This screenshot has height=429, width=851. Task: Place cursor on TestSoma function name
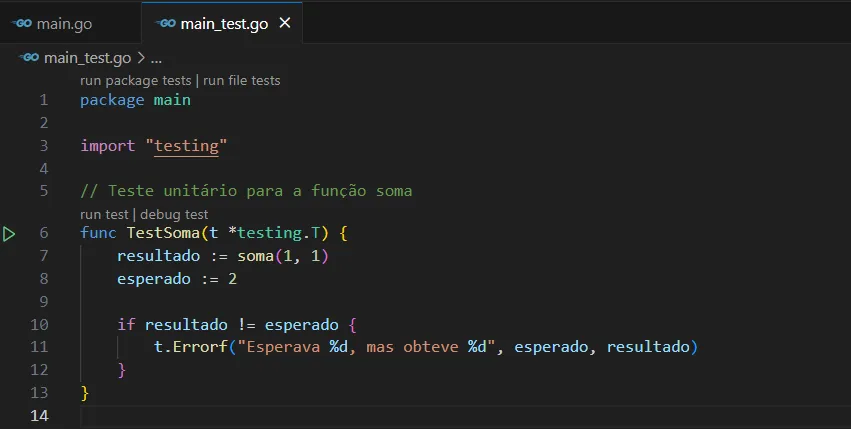(x=162, y=233)
